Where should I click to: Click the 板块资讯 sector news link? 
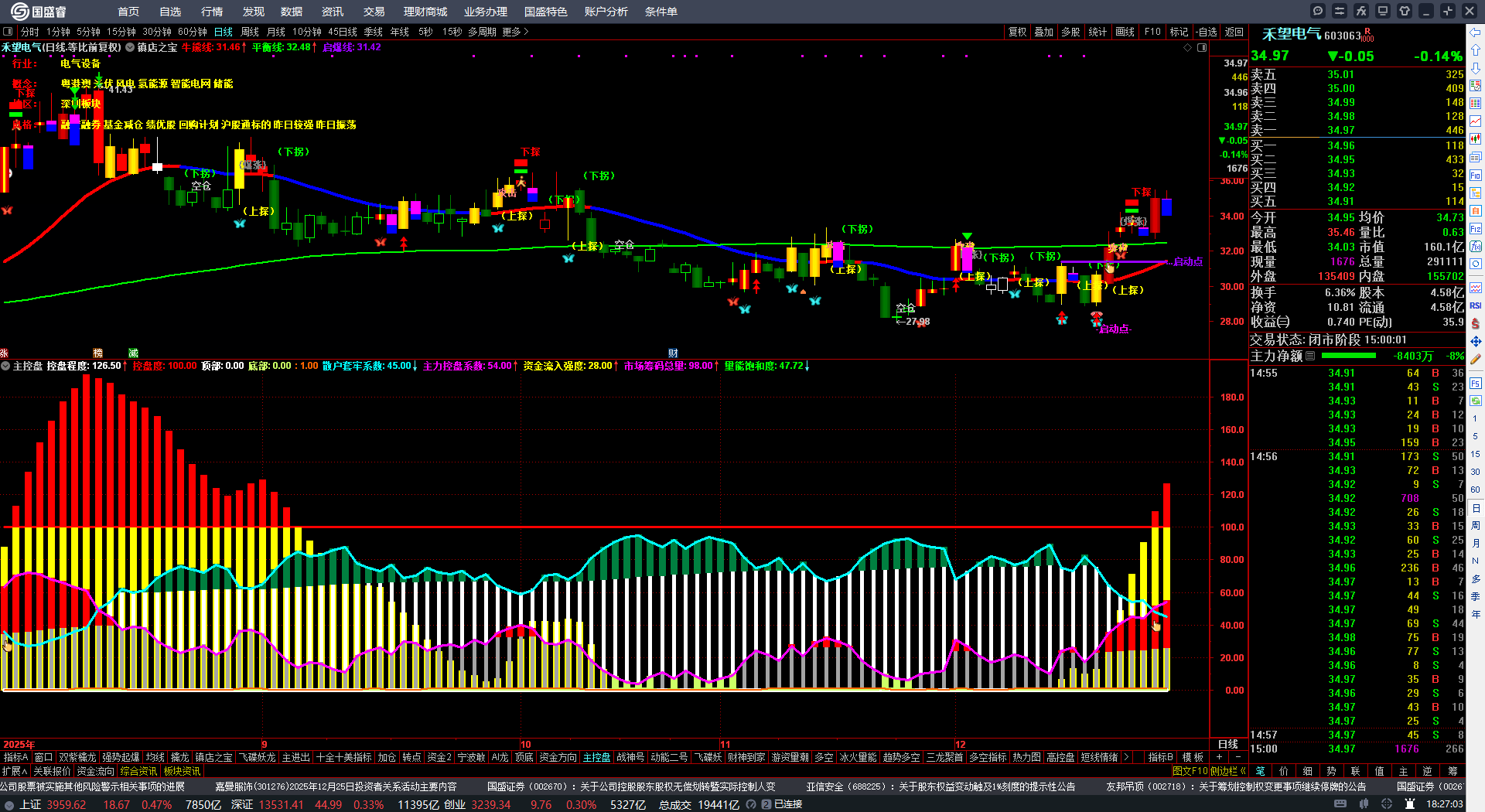182,771
